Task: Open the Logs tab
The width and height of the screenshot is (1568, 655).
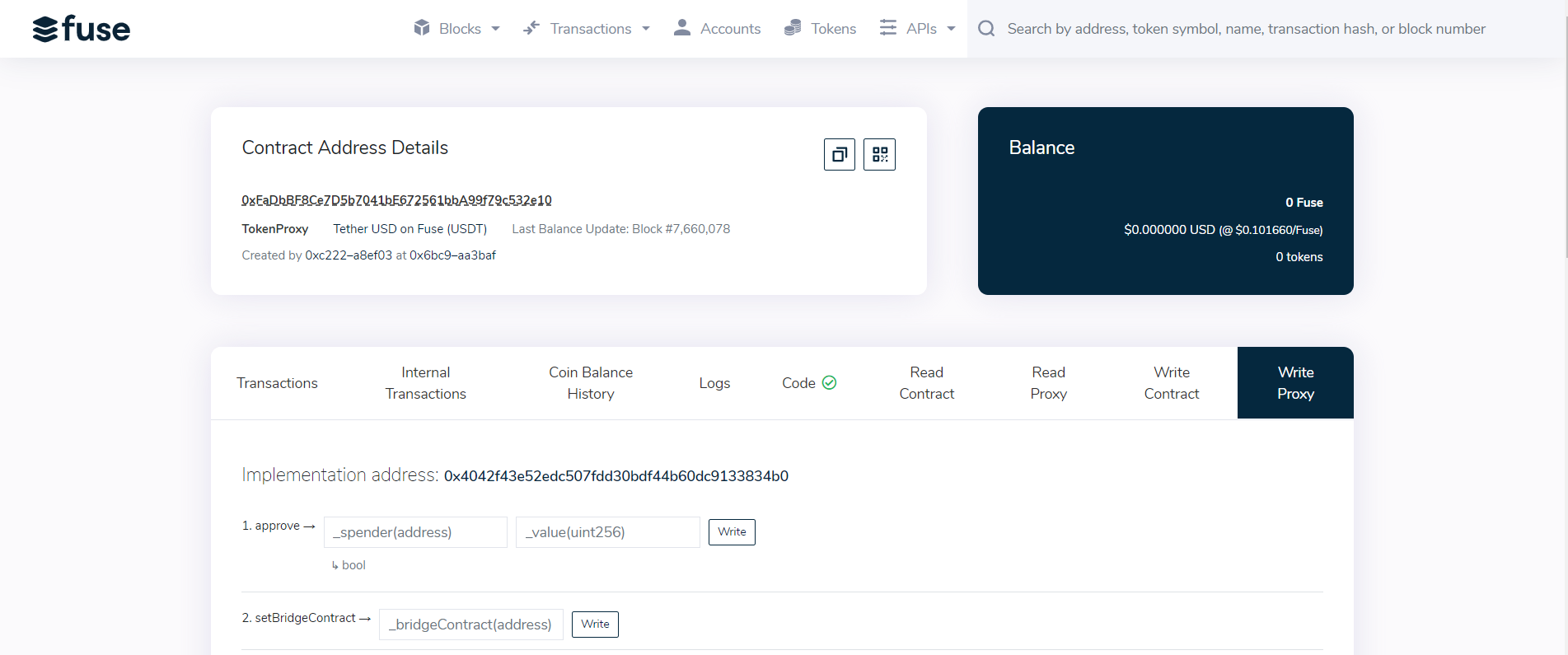Action: pyautogui.click(x=714, y=383)
